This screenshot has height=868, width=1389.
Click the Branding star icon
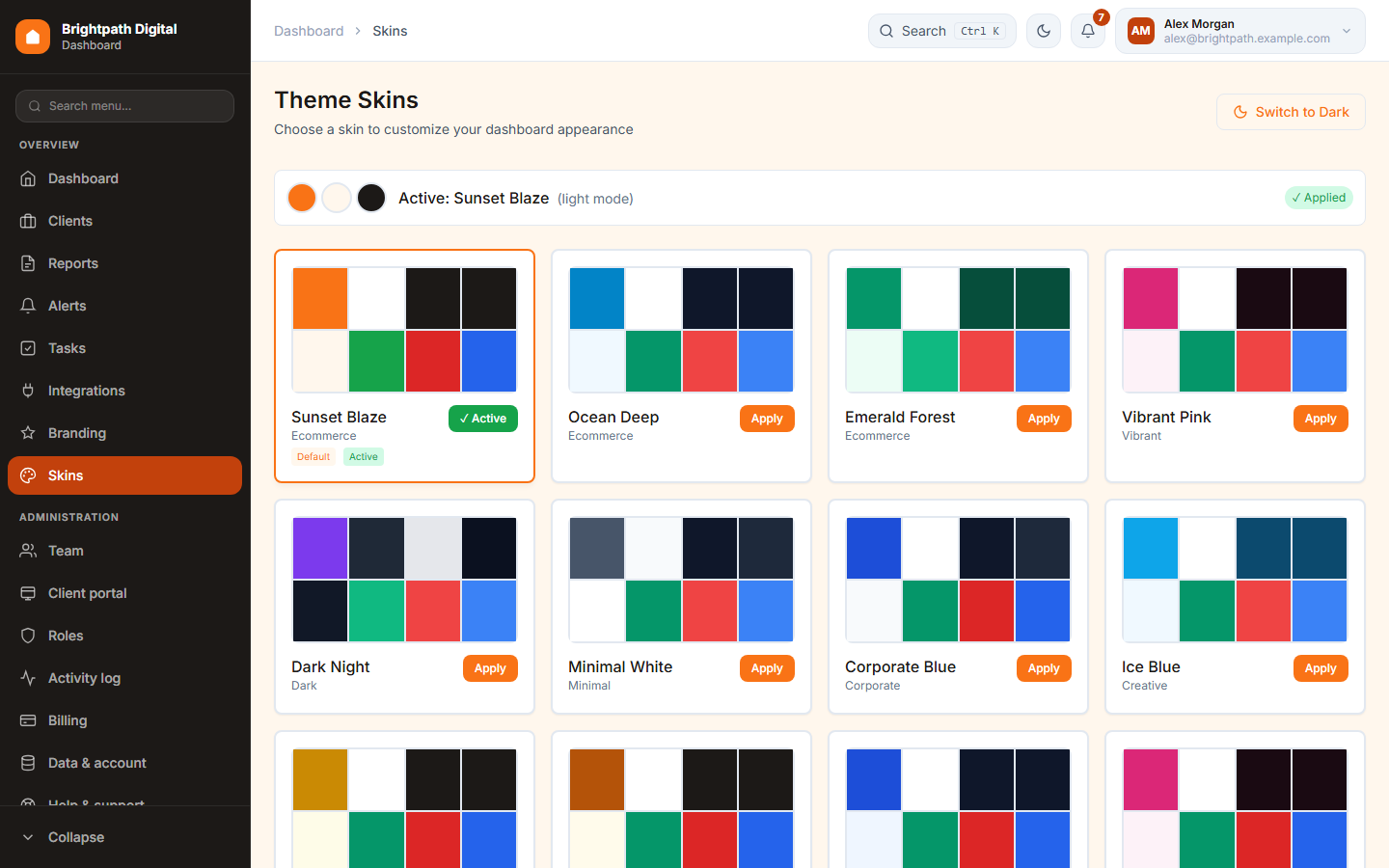pyautogui.click(x=28, y=433)
